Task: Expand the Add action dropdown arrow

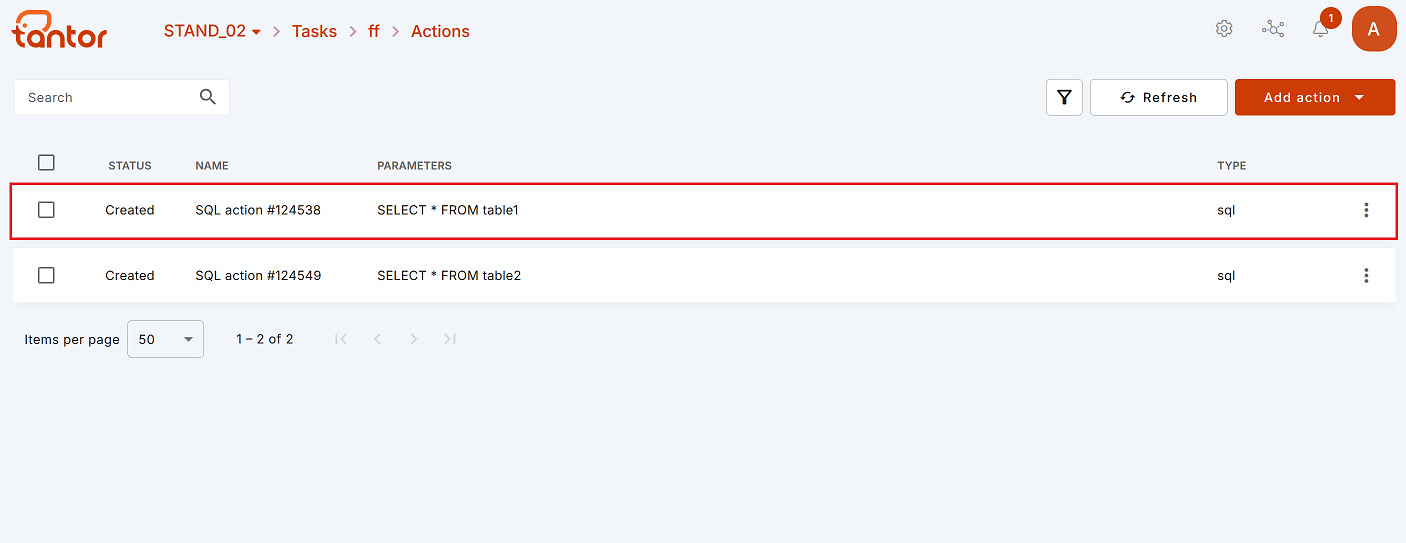Action: pyautogui.click(x=1359, y=98)
